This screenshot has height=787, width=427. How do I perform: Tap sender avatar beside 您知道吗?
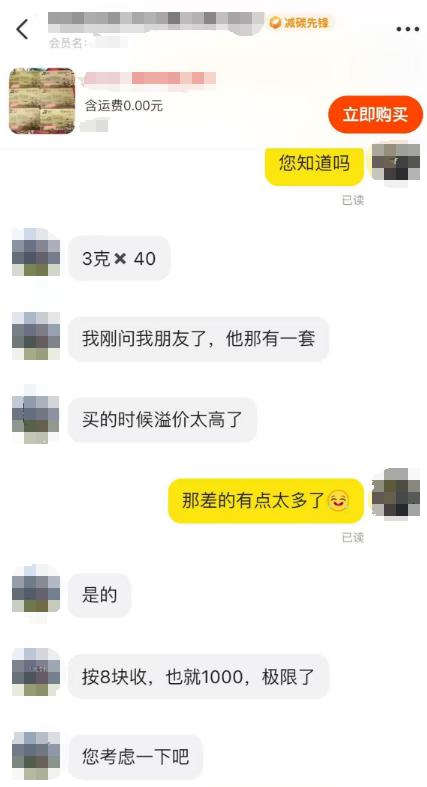396,162
